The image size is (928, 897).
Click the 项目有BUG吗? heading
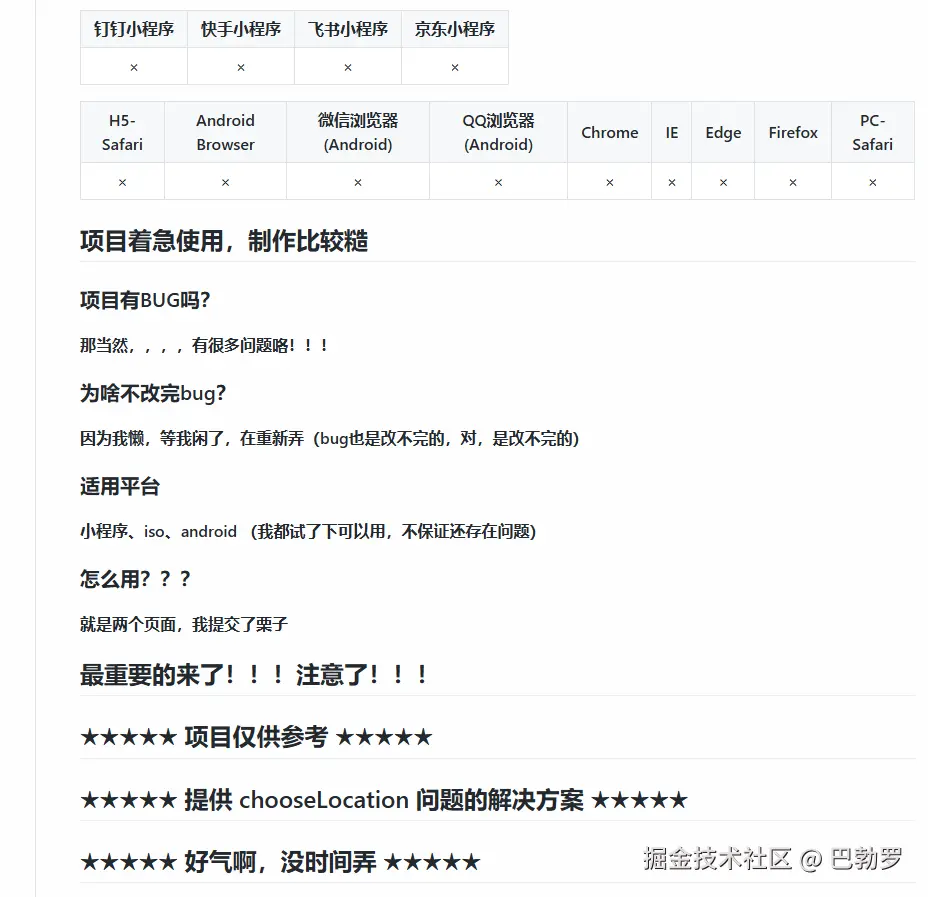pos(145,300)
